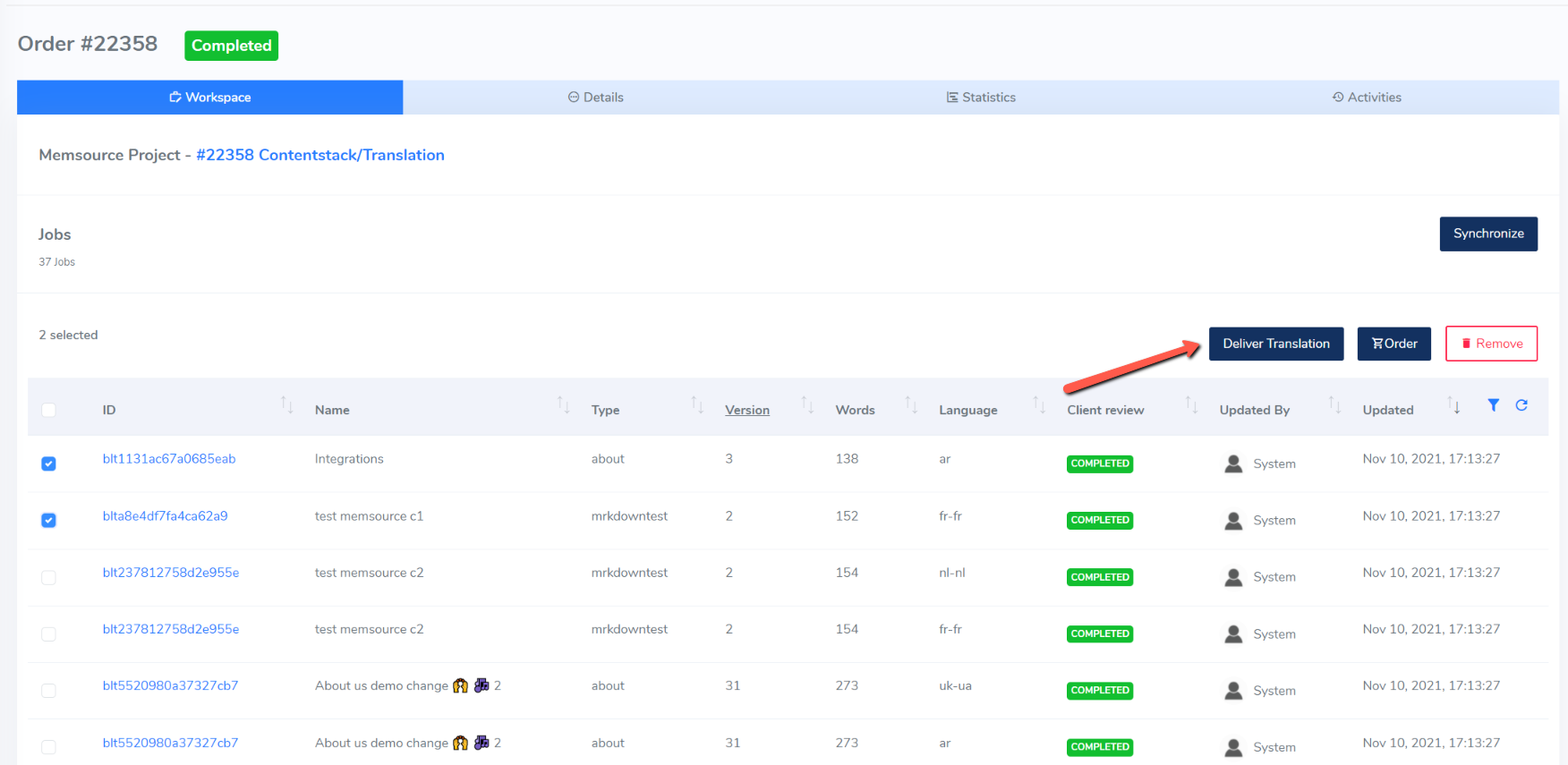Open the Statistics tab
1568x765 pixels.
tap(981, 98)
